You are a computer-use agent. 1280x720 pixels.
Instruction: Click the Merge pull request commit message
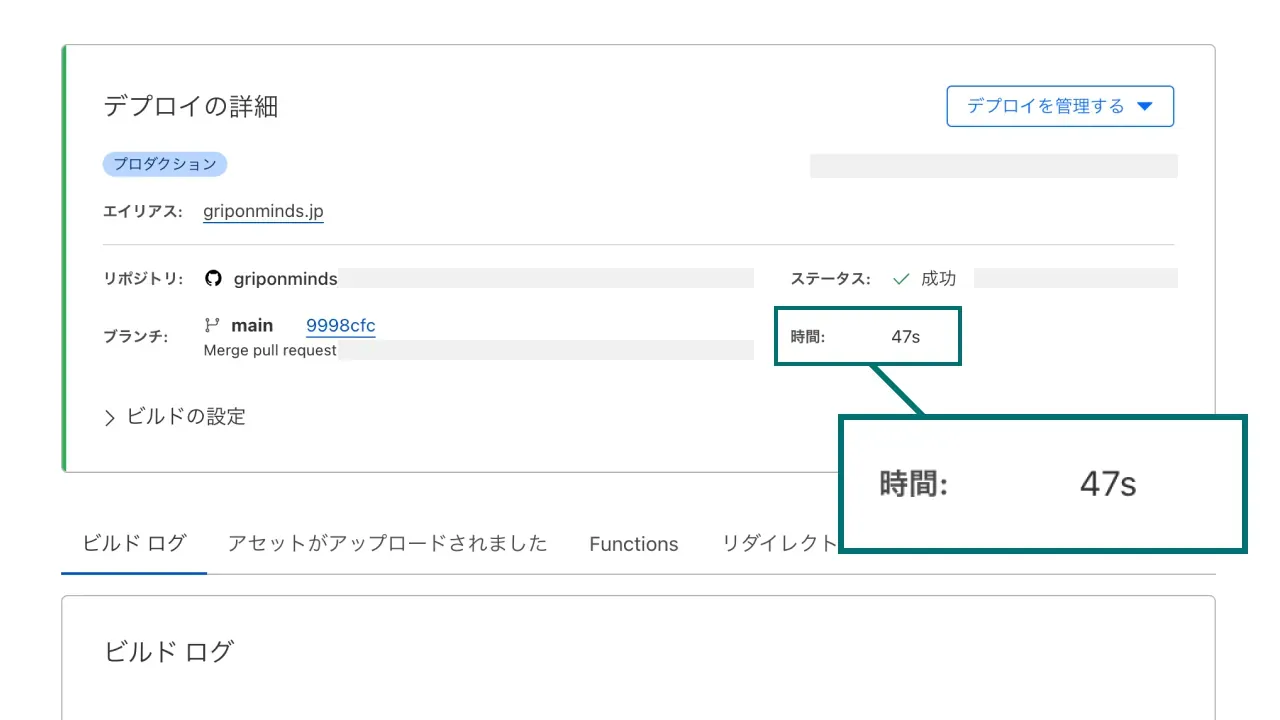click(x=269, y=350)
